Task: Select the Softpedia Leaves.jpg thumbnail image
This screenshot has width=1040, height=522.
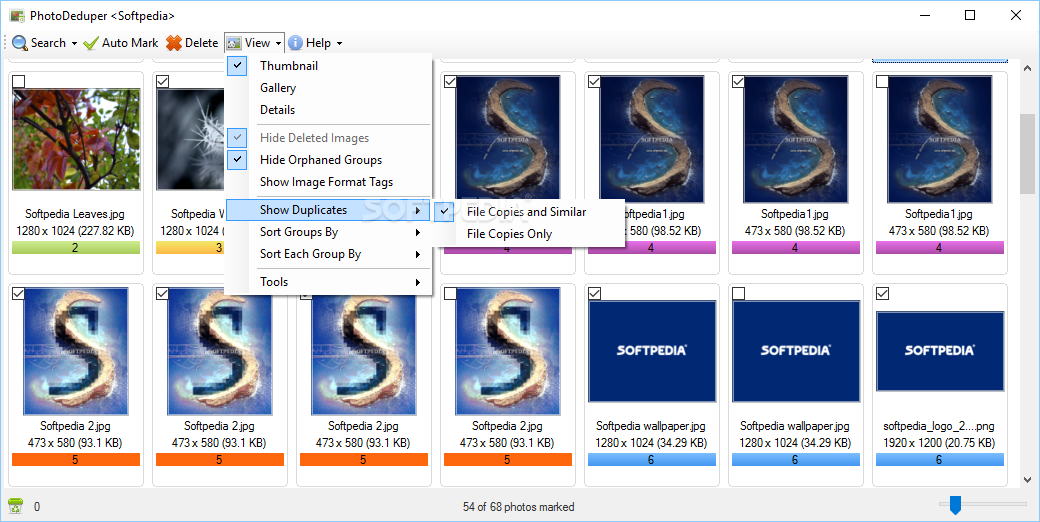Action: point(76,139)
